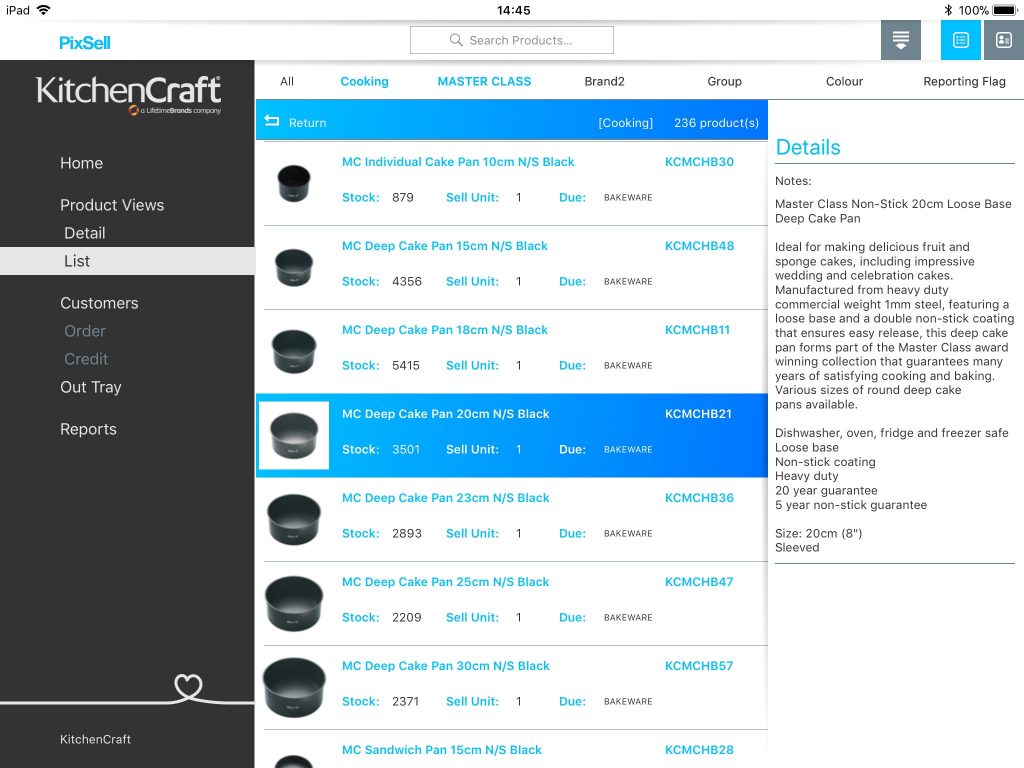The width and height of the screenshot is (1024, 768).
Task: Open thumbnail of Individual Cake Pan 10cm
Action: point(294,183)
